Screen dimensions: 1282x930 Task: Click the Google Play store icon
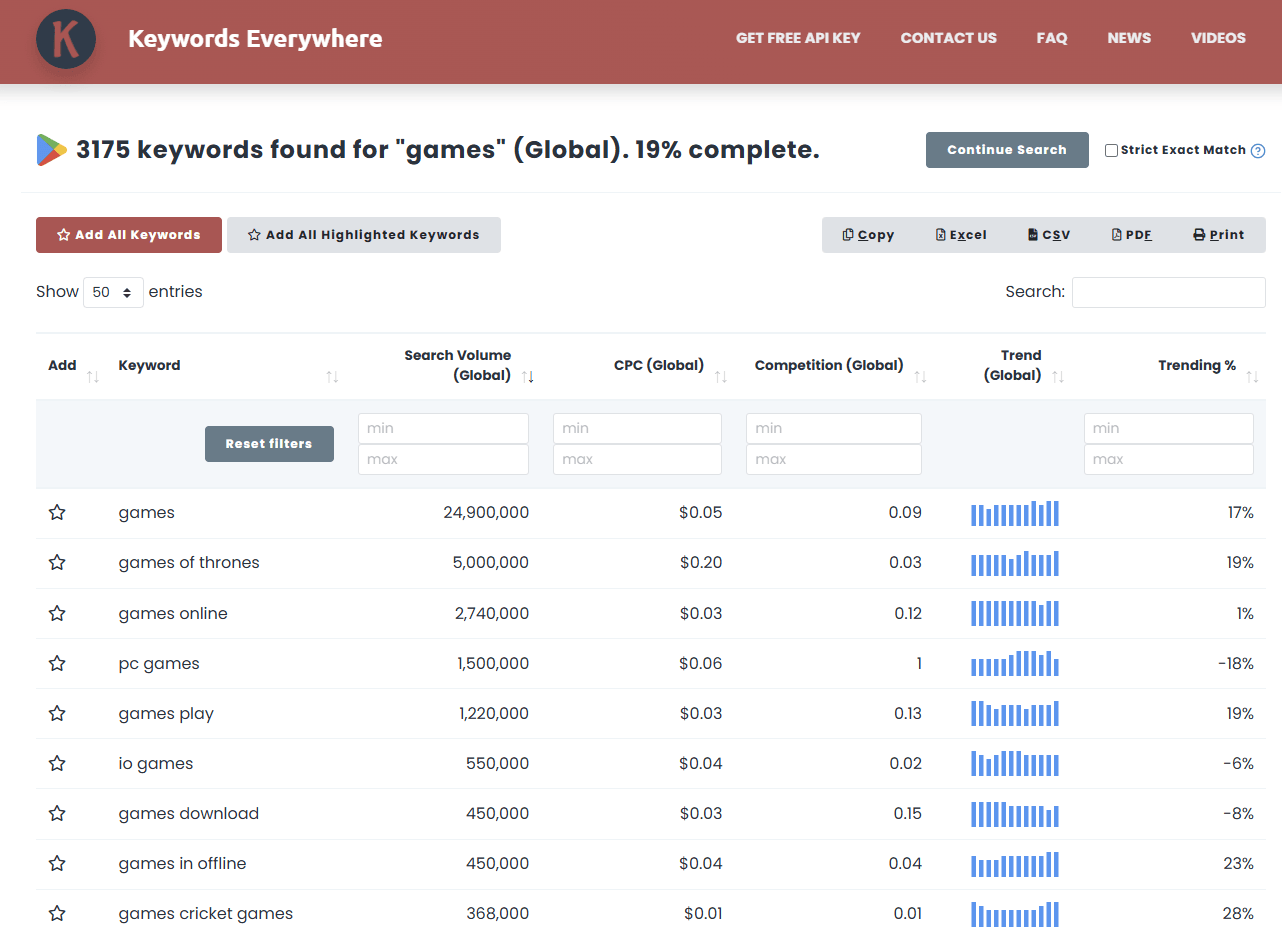[x=52, y=150]
